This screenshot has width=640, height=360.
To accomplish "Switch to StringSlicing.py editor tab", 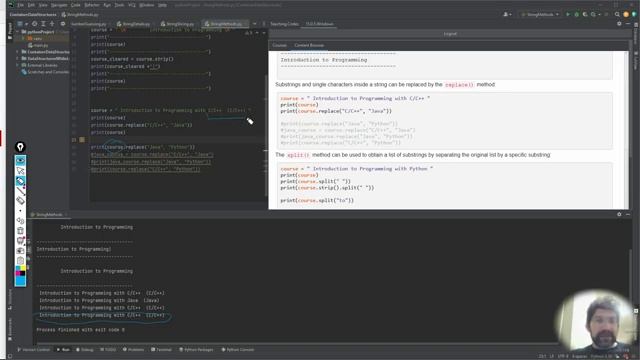I will [178, 24].
